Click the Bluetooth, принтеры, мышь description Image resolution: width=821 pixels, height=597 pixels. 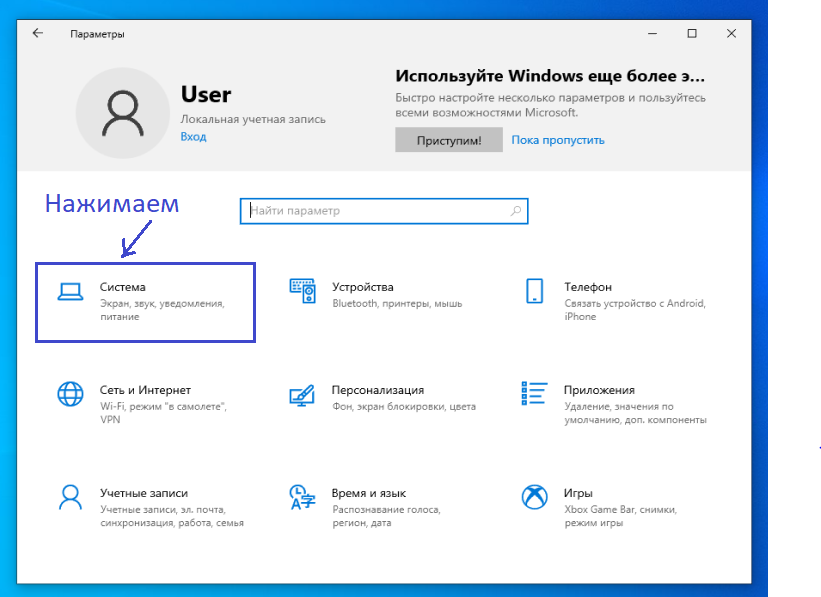[397, 304]
